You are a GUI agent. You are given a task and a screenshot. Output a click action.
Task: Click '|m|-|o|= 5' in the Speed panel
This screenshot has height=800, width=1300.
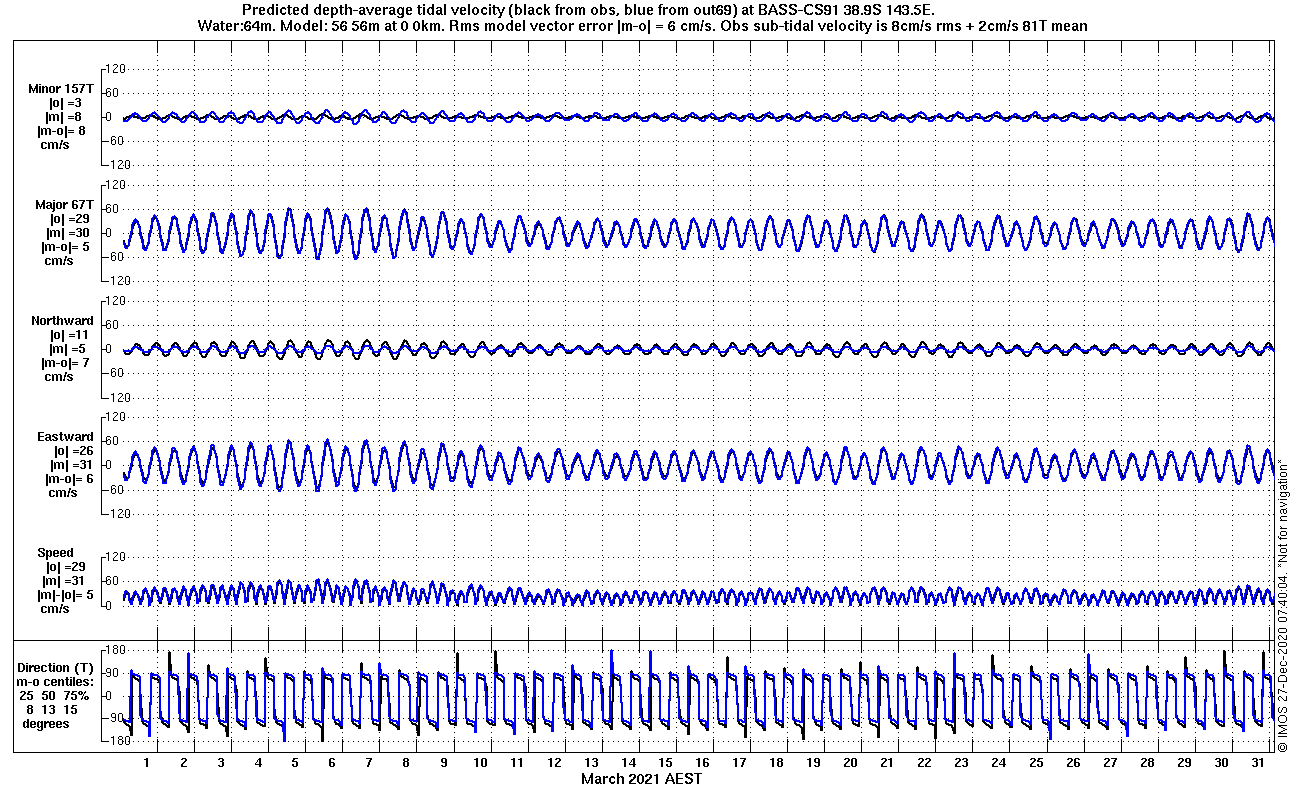(64, 595)
